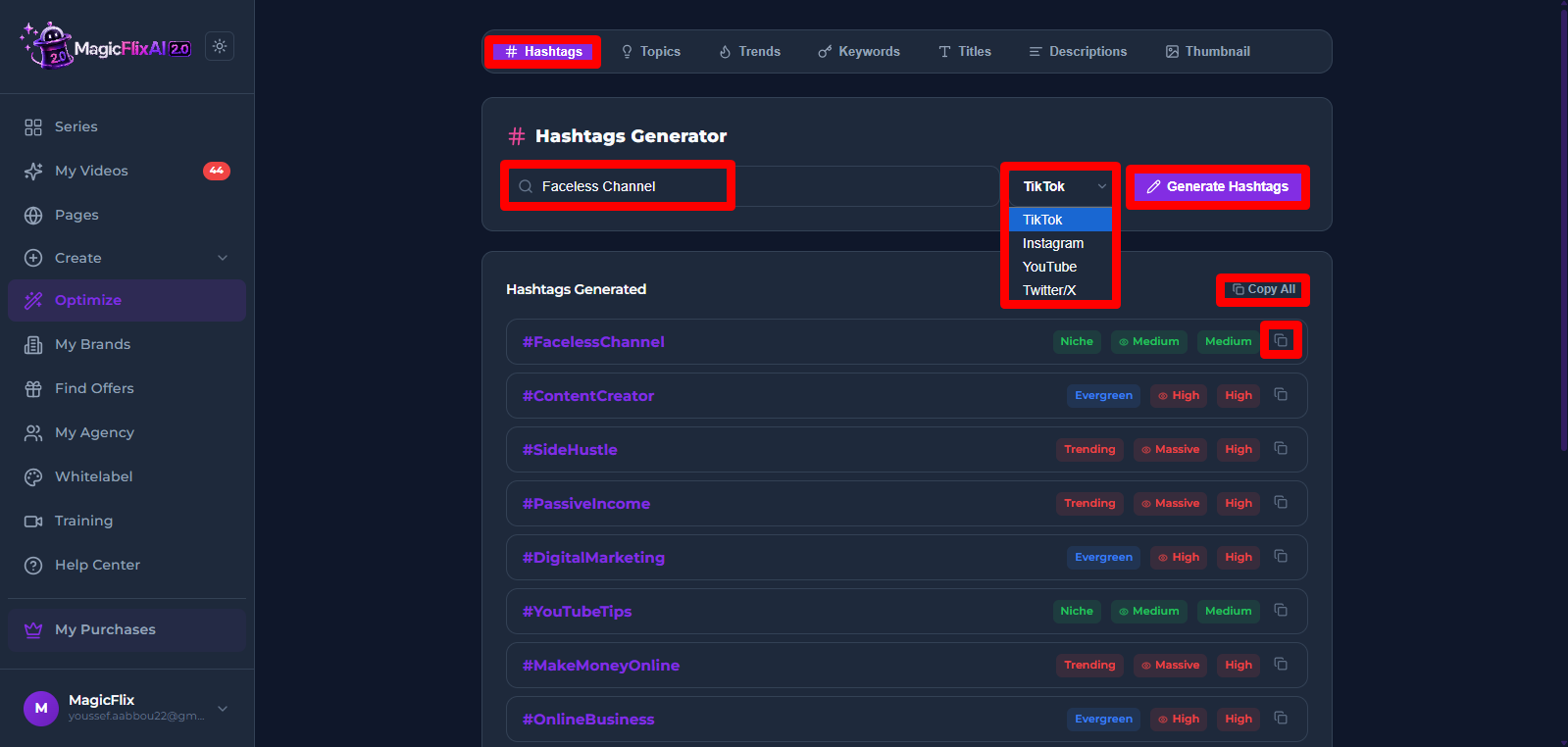Switch to the Thumbnail tab
This screenshot has width=1568, height=747.
coord(1208,51)
